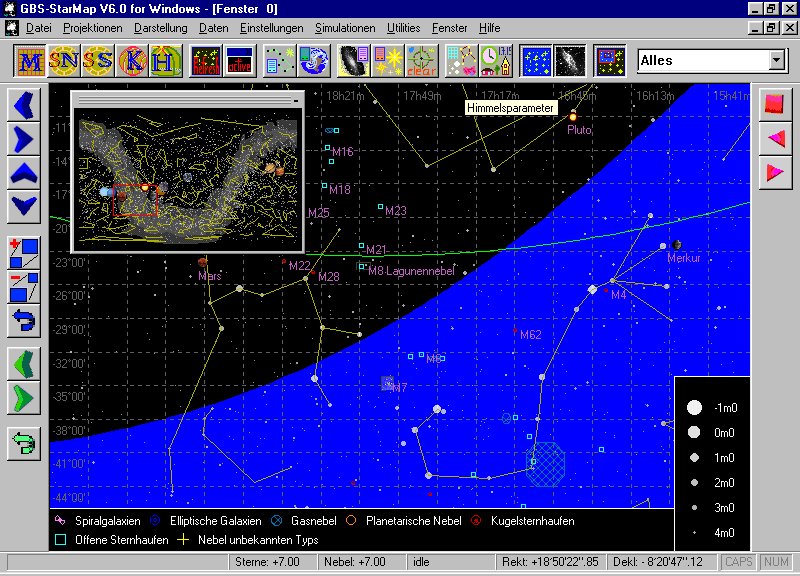Click the zoom out minus icon
The width and height of the screenshot is (800, 576).
pyautogui.click(x=24, y=286)
